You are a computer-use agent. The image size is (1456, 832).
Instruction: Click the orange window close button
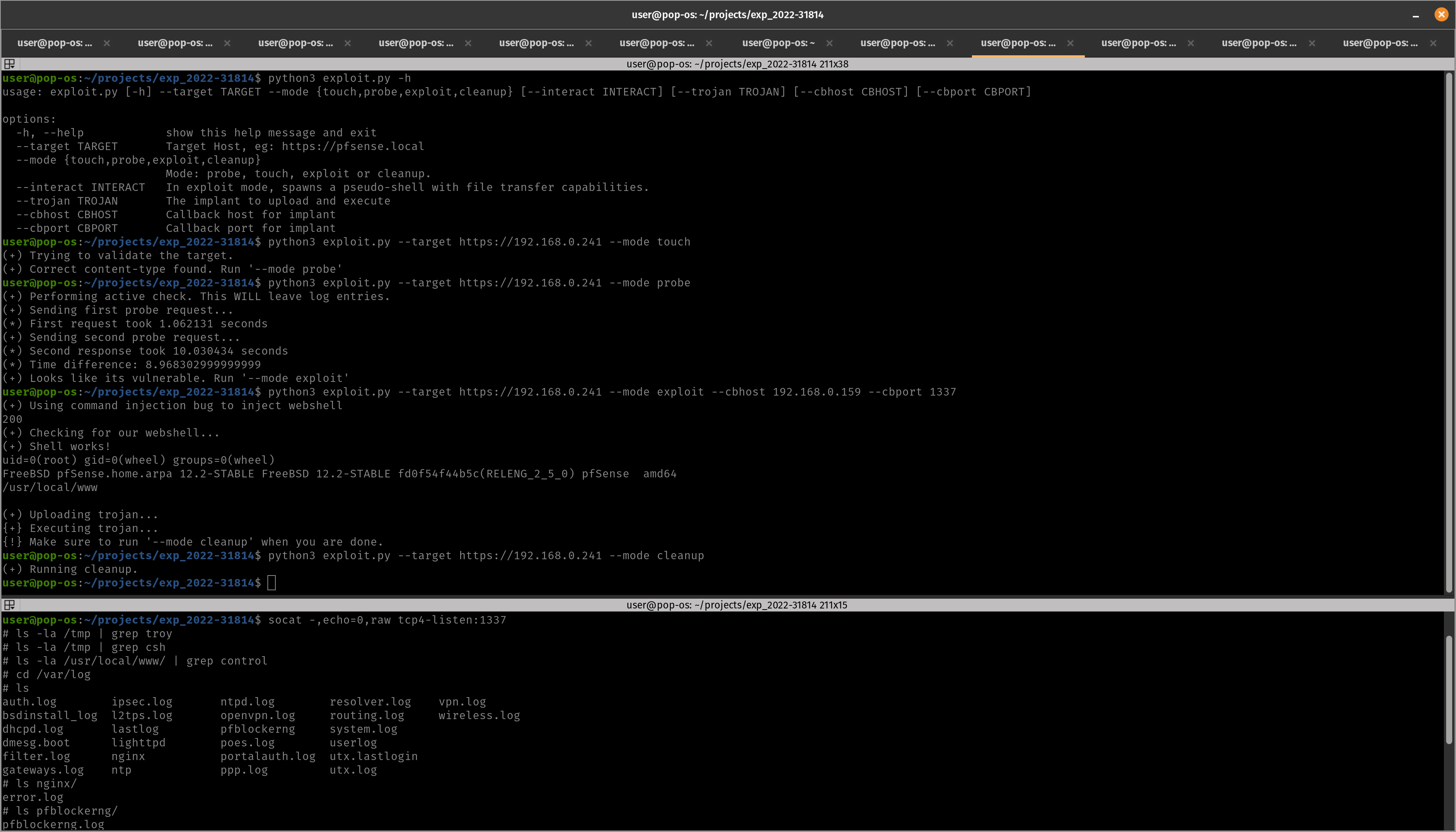[1441, 15]
